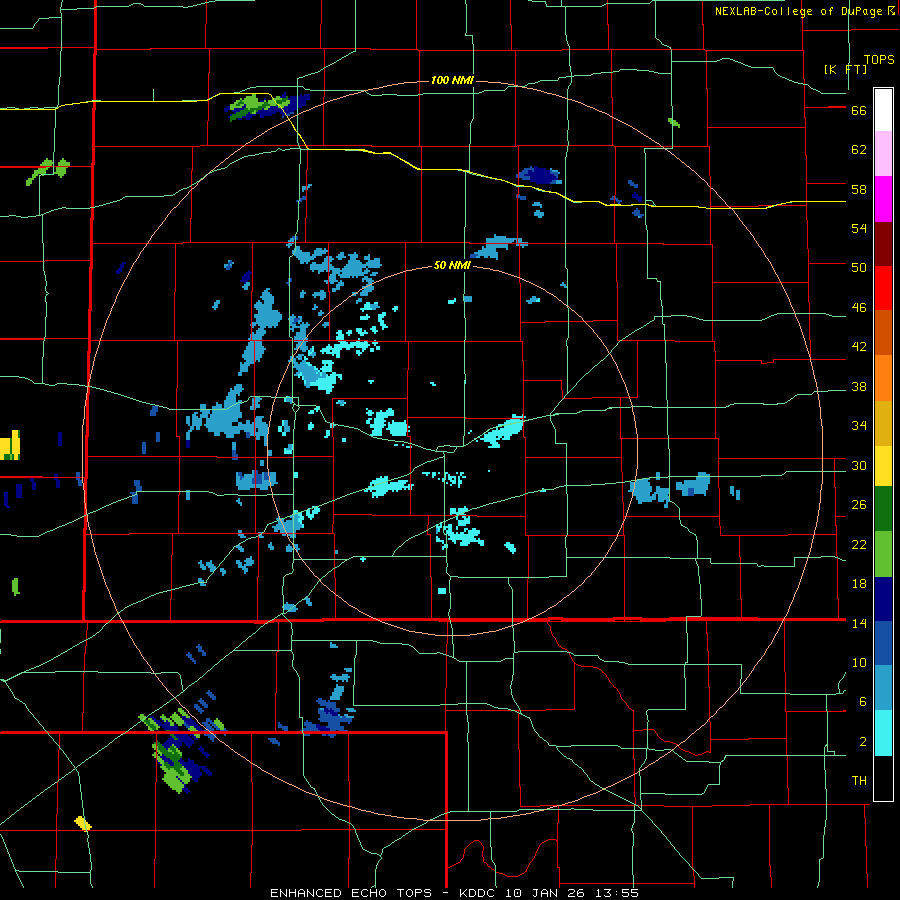
Task: Click the "TOPS" legend heading
Action: point(879,60)
